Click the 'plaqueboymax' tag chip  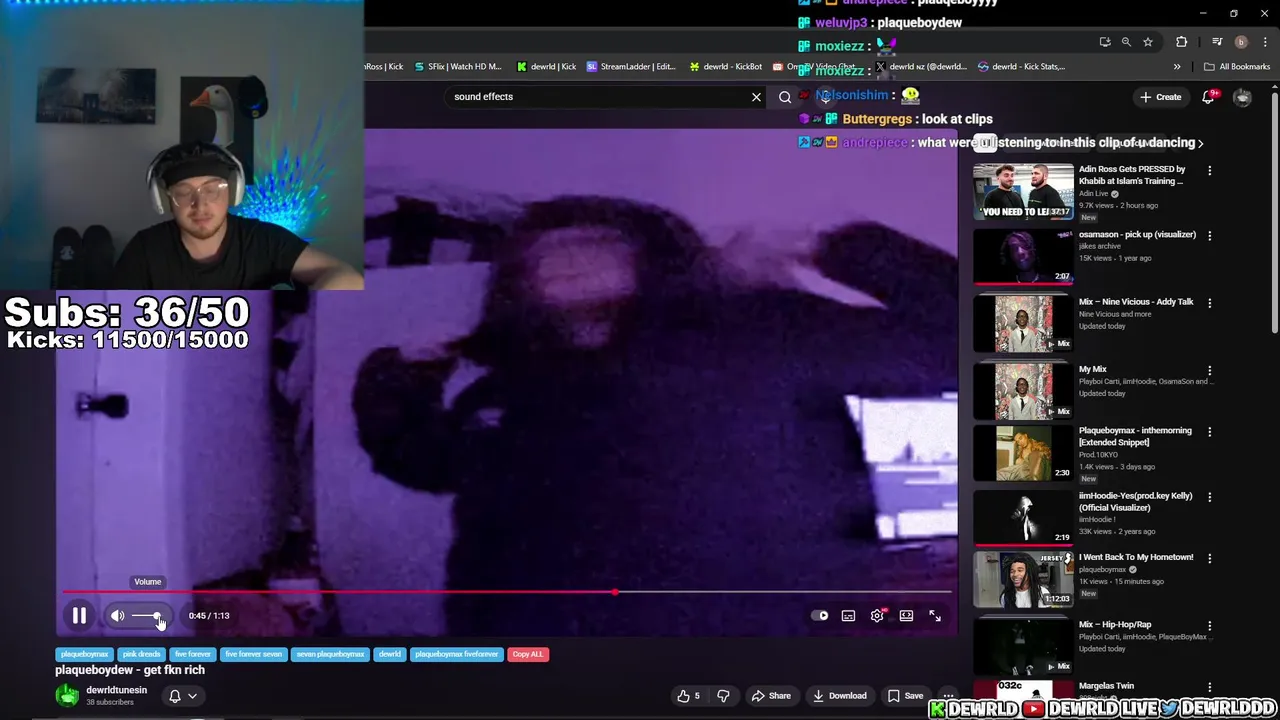(84, 654)
